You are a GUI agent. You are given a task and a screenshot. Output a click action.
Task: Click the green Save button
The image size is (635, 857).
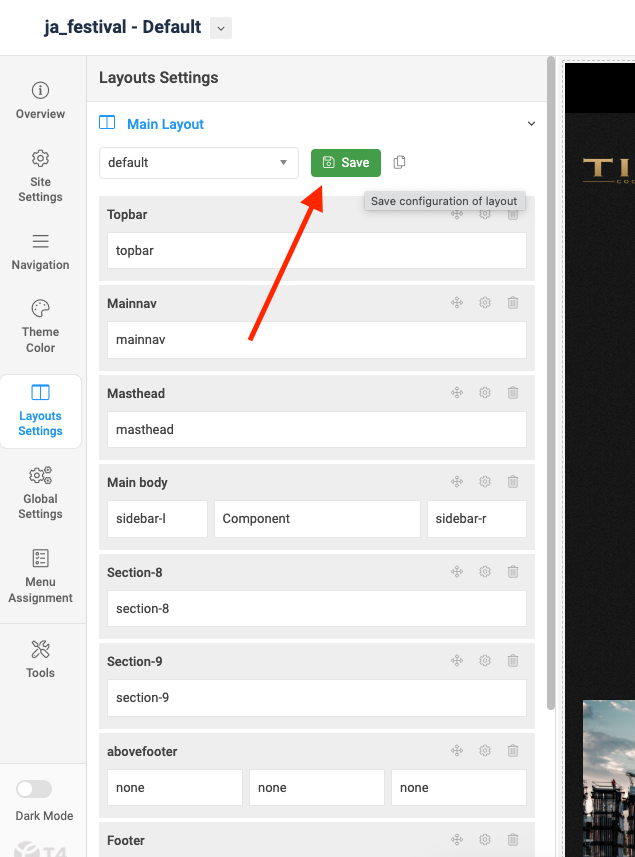[x=346, y=162]
